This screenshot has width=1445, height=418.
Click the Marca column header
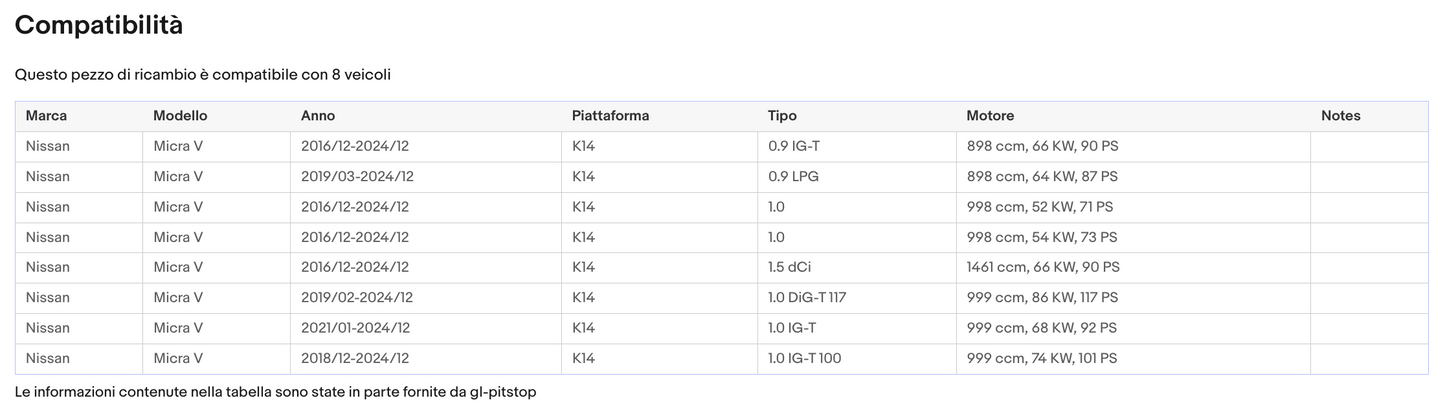click(x=46, y=116)
